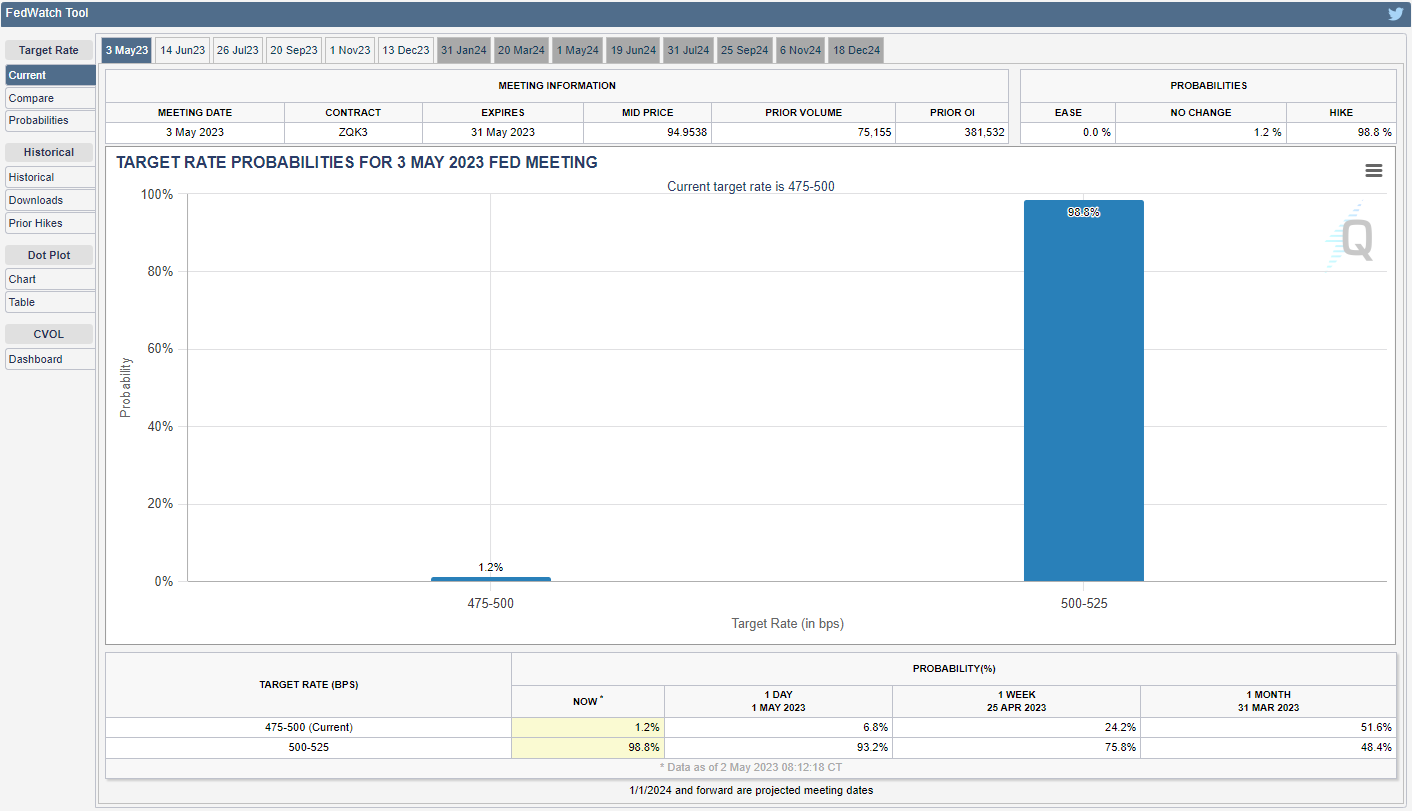This screenshot has height=811, width=1412.
Task: Click the 98.8% bar for 500-525
Action: 1083,390
